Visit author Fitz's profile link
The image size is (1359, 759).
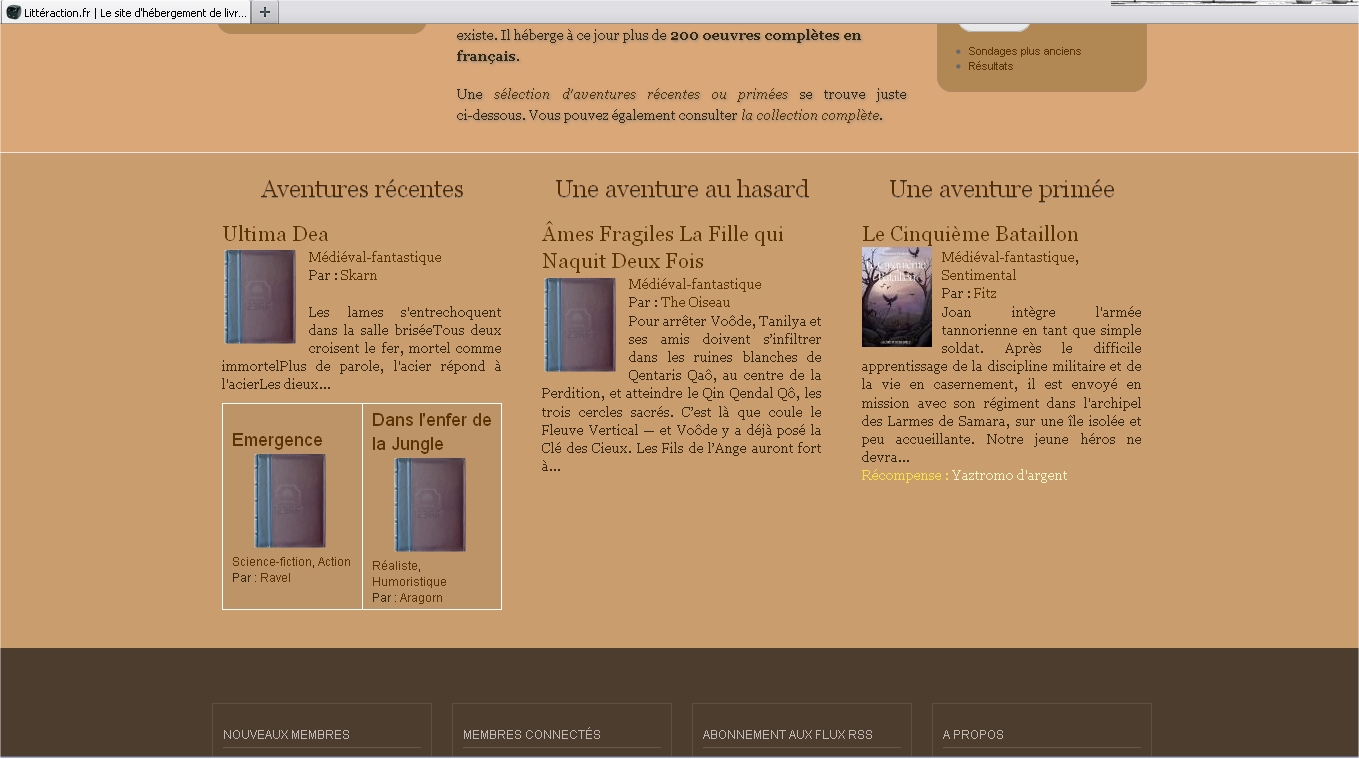pos(985,293)
